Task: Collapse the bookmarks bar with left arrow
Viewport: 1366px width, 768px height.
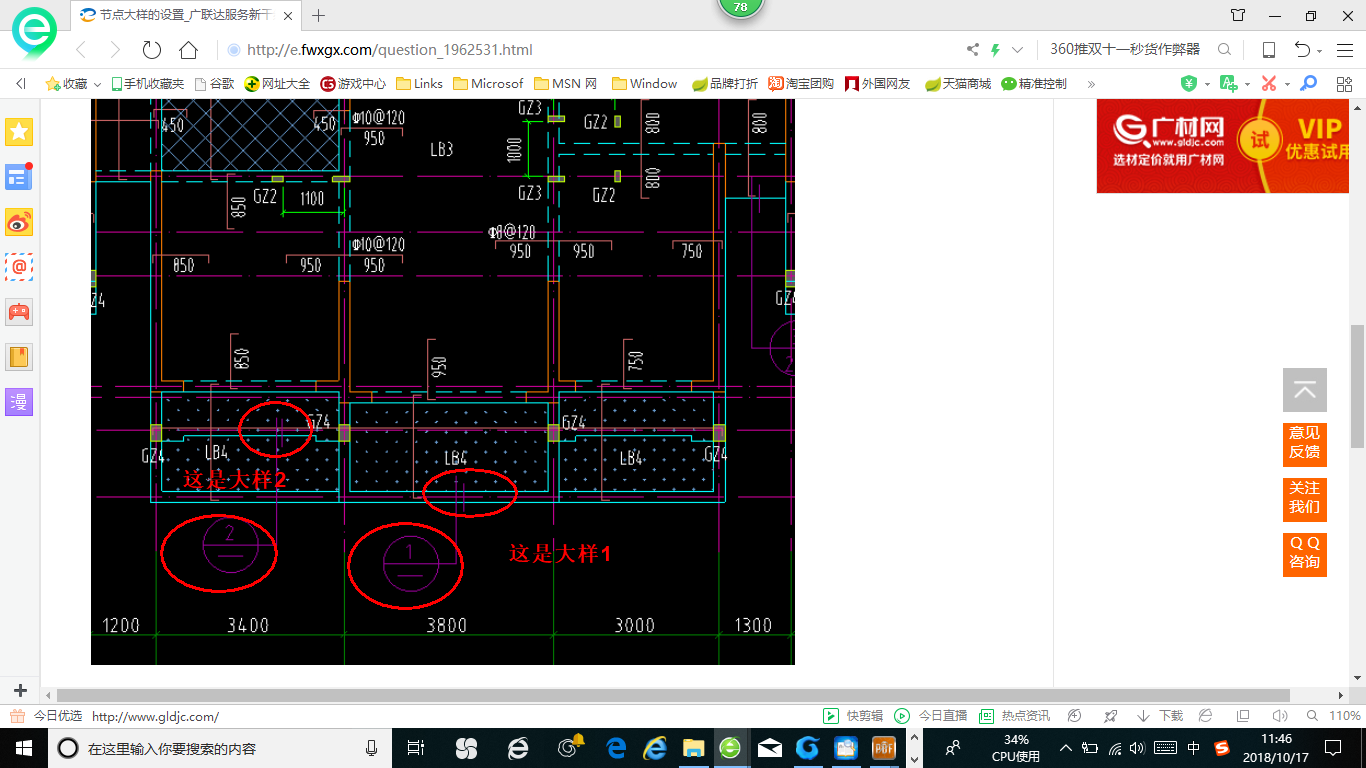Action: [21, 84]
